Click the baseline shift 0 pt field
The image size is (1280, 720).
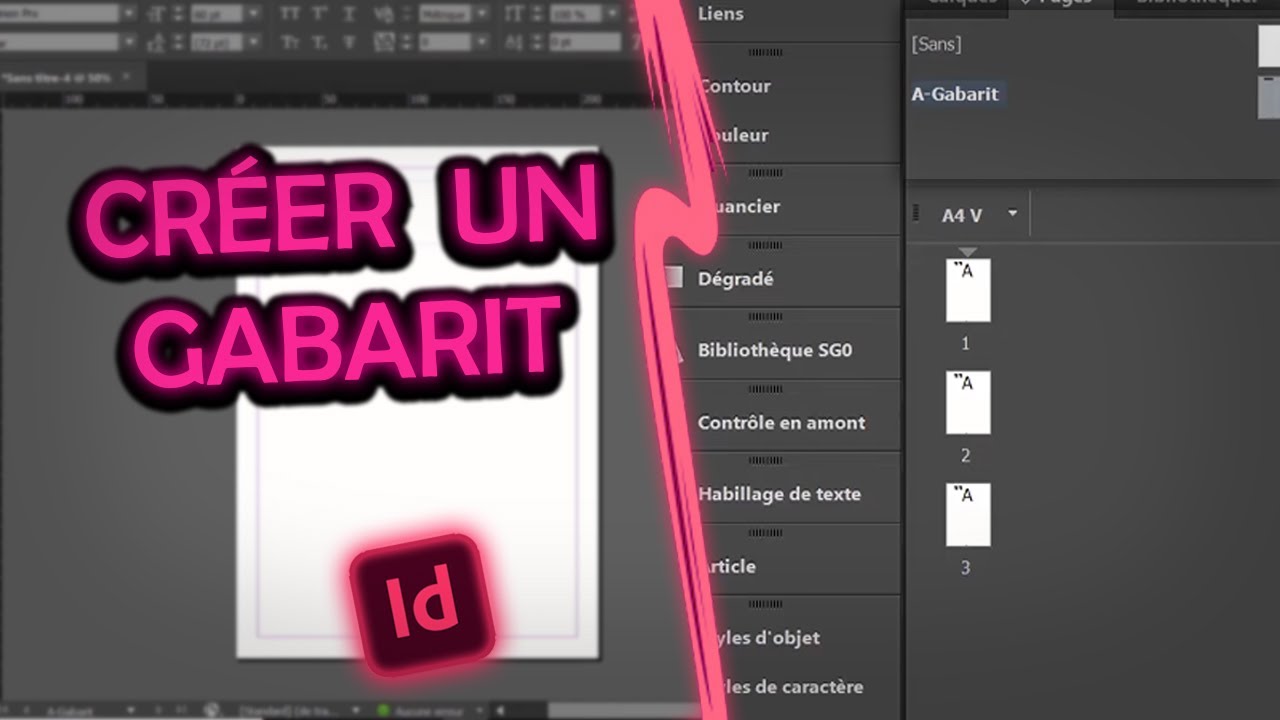tap(585, 42)
